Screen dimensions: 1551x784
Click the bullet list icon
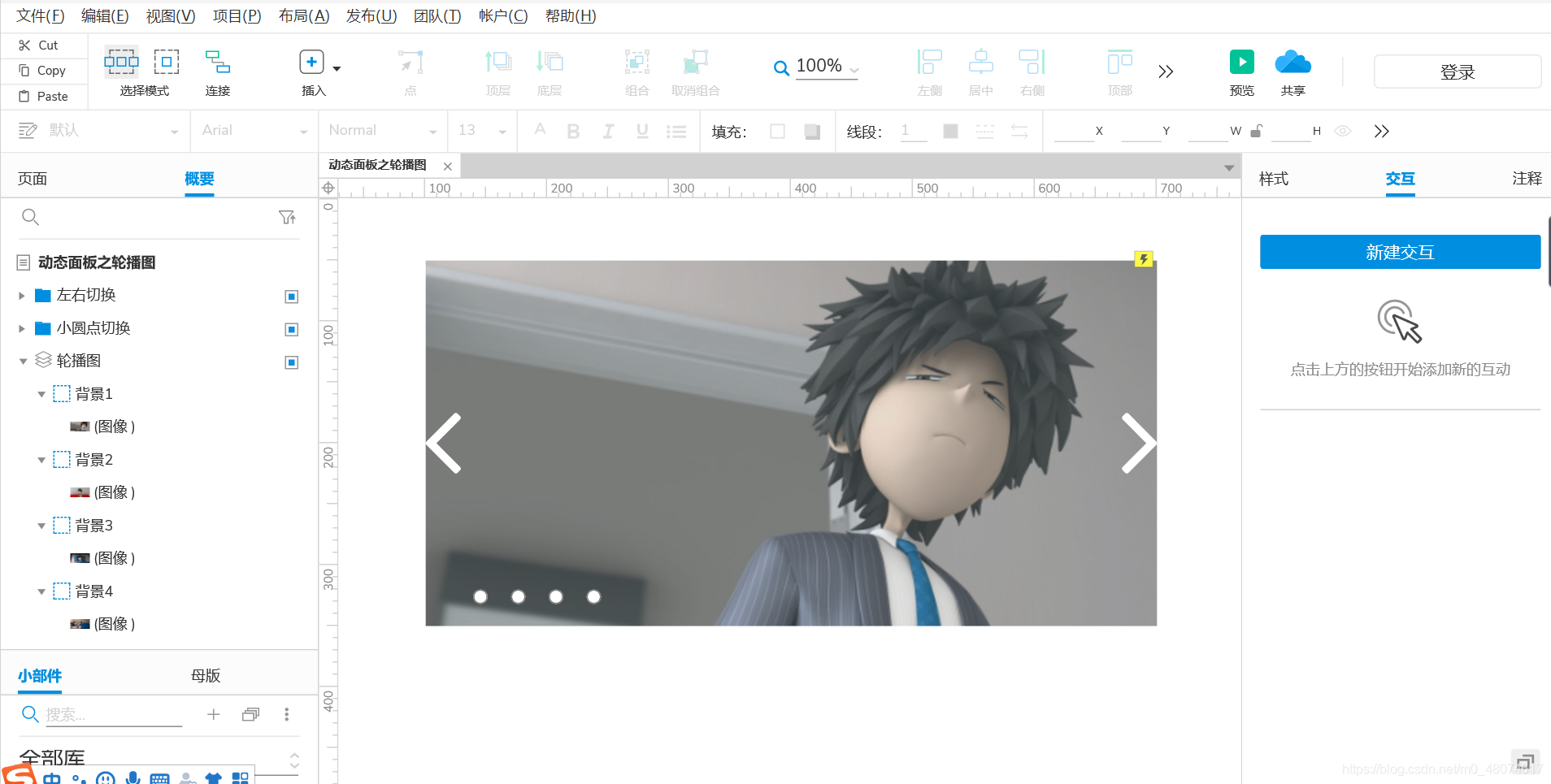676,131
